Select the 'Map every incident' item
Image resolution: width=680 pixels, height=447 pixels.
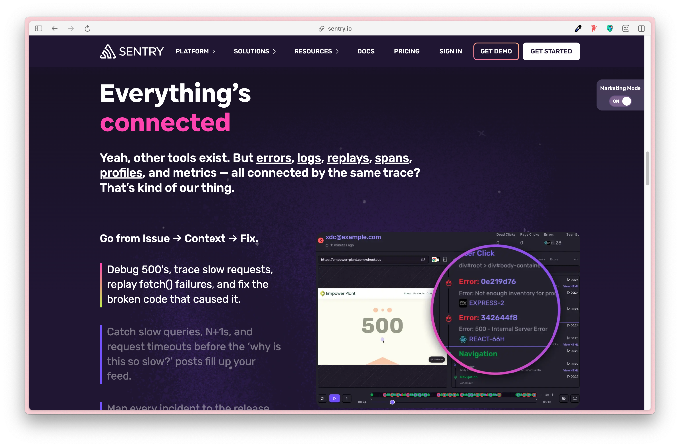[x=188, y=406]
